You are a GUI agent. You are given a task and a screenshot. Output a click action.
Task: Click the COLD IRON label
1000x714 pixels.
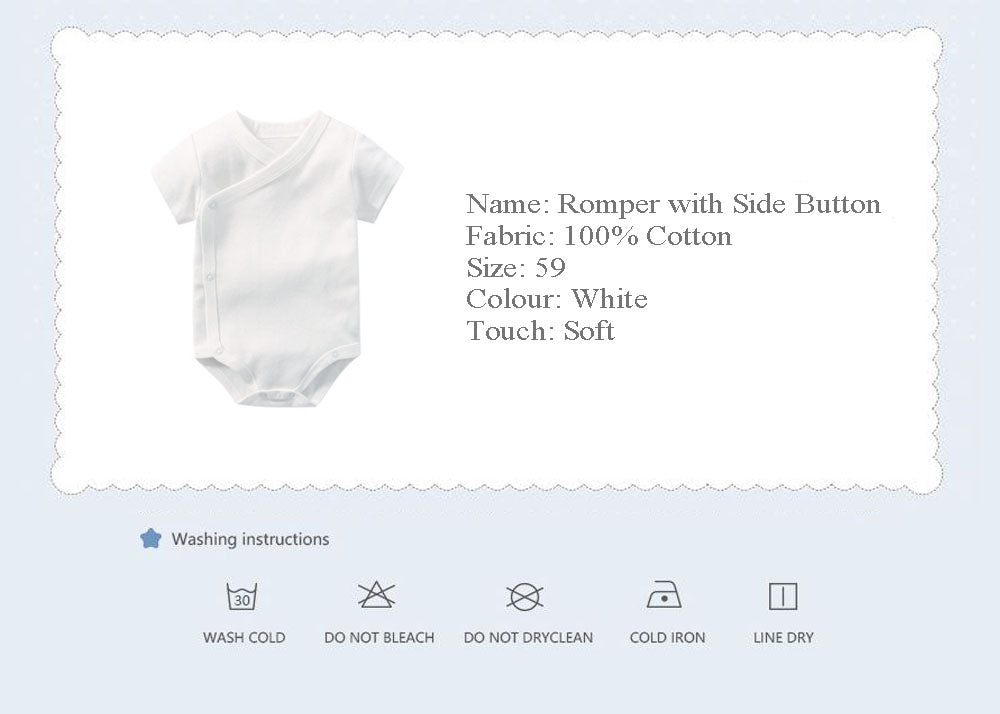[x=667, y=637]
